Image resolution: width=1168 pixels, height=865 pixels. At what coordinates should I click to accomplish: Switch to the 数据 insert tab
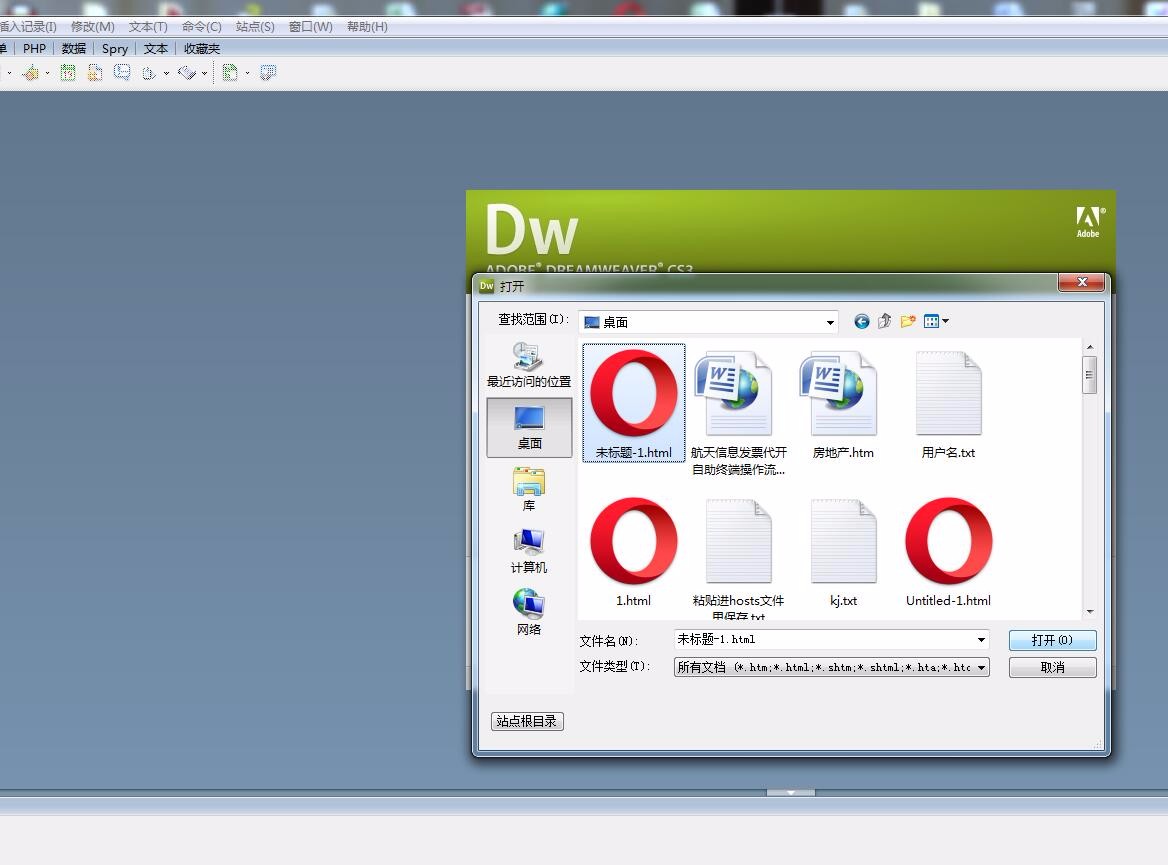click(74, 48)
